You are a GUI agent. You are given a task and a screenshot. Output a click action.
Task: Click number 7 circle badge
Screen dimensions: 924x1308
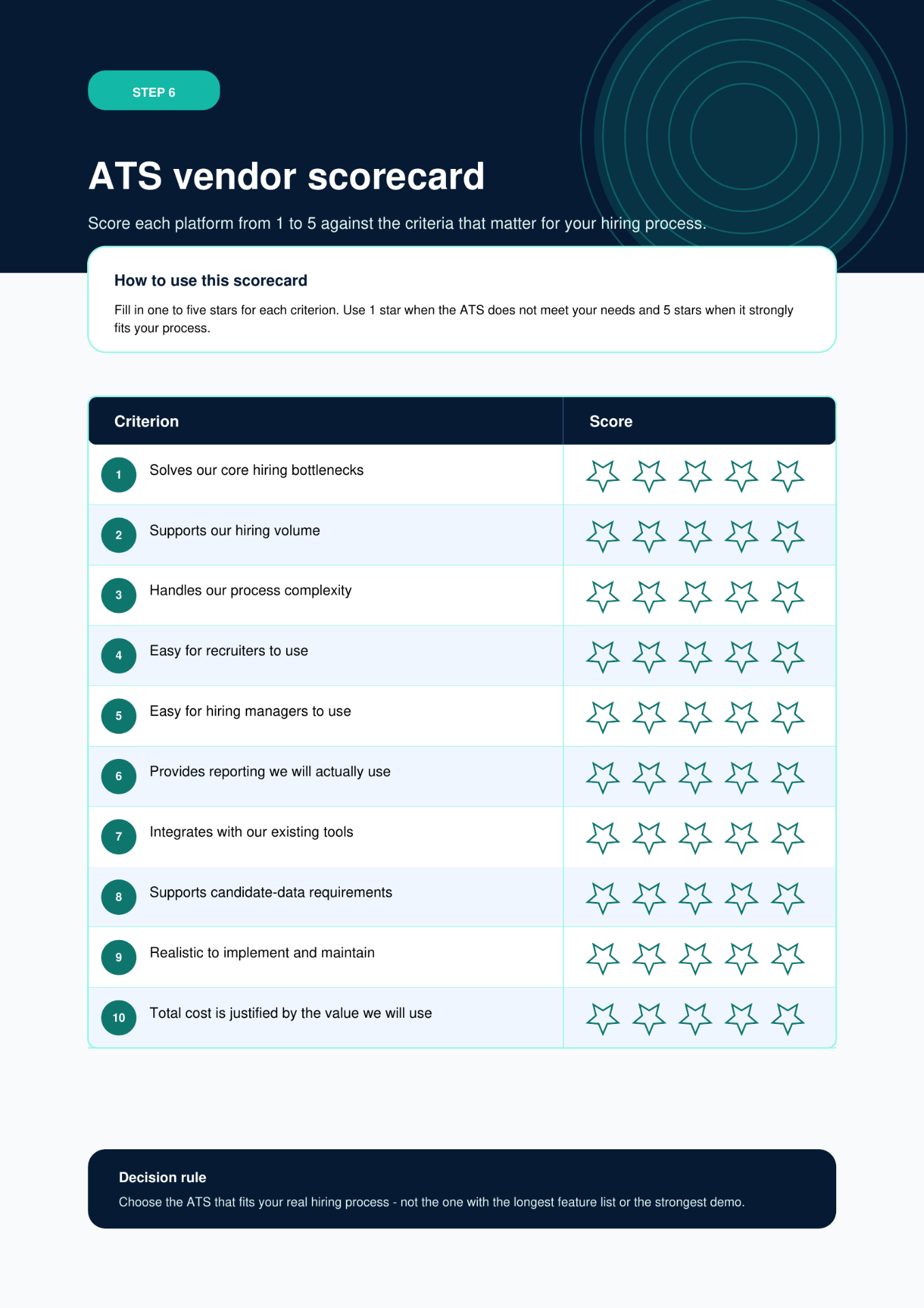click(118, 837)
